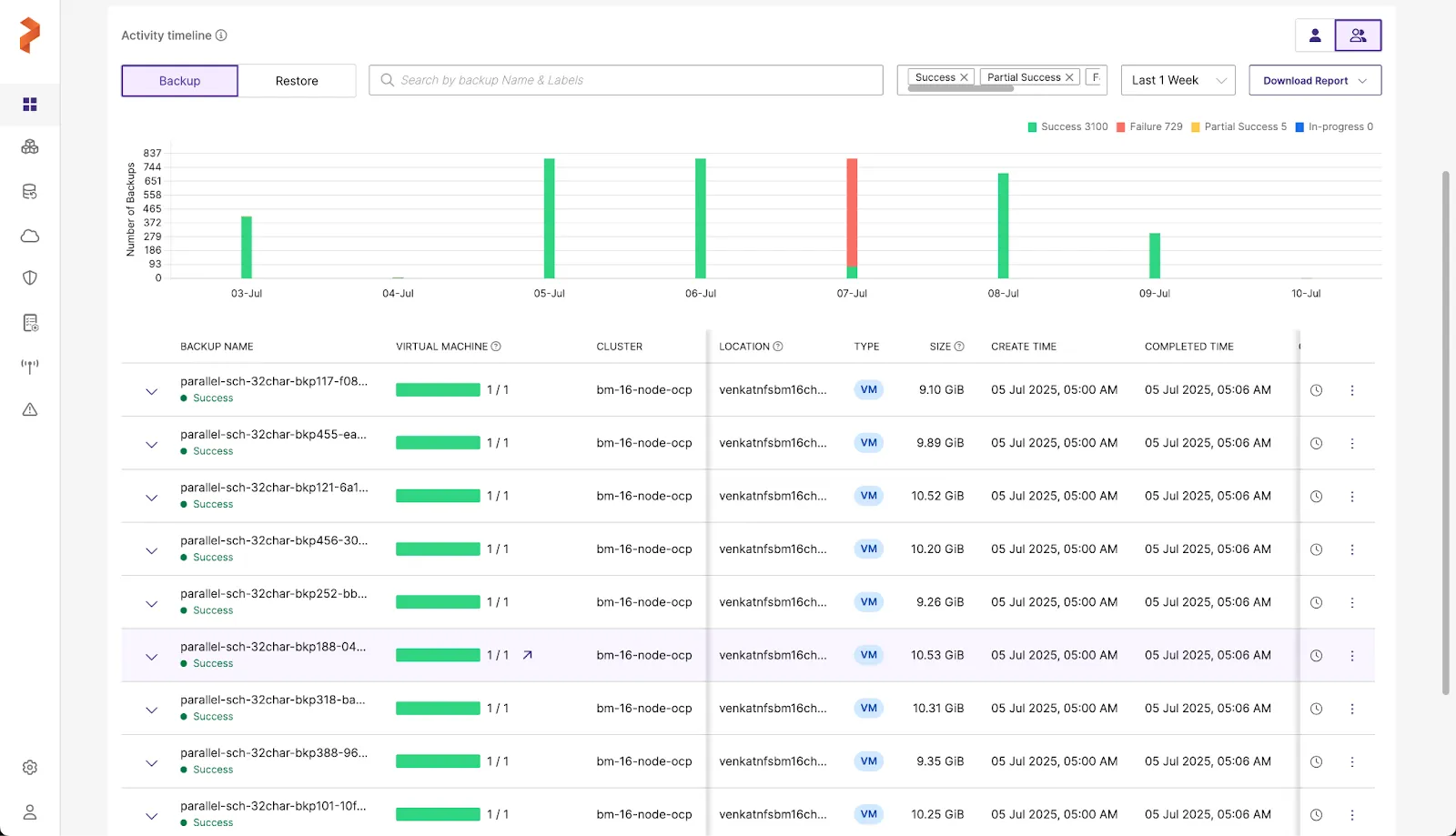The image size is (1456, 836).
Task: Click the search by backup name field
Action: [628, 80]
